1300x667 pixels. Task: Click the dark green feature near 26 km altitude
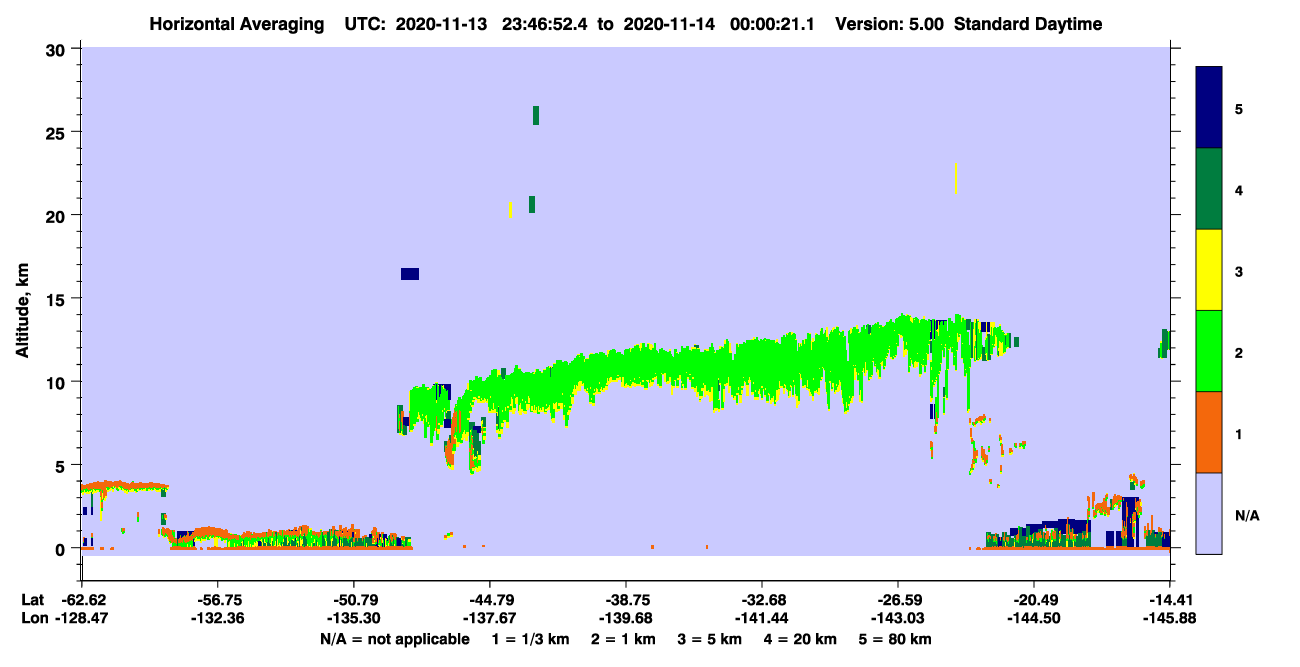pyautogui.click(x=536, y=115)
